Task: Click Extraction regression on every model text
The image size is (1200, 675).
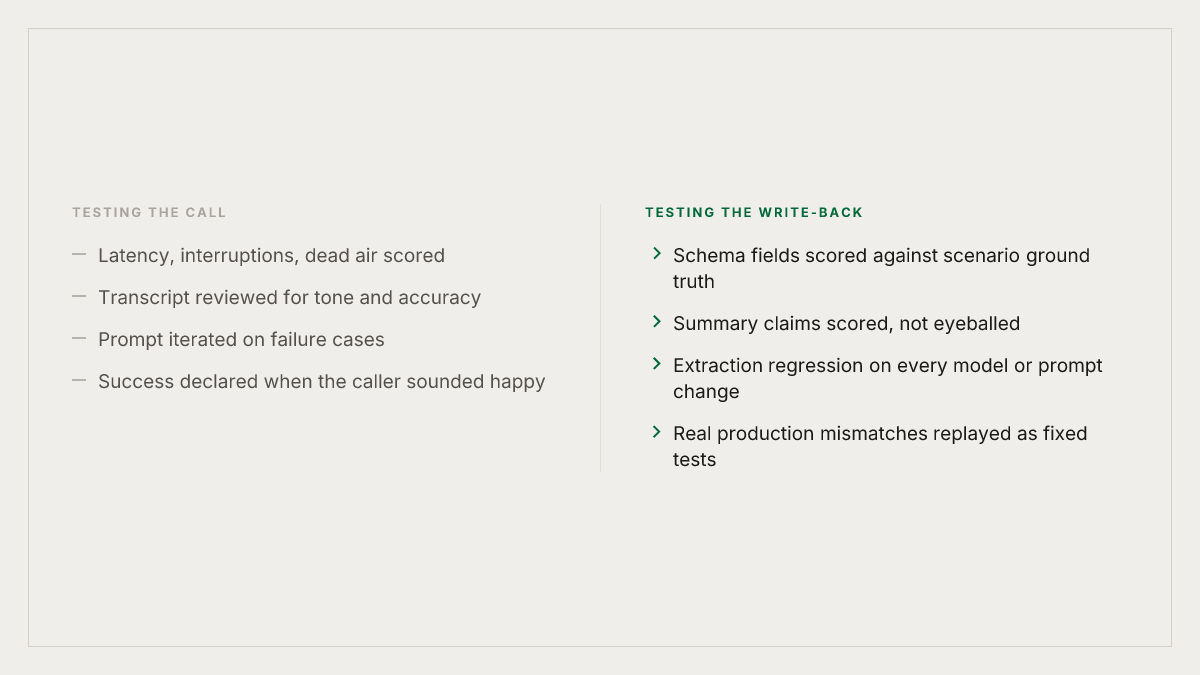Action: [x=888, y=379]
